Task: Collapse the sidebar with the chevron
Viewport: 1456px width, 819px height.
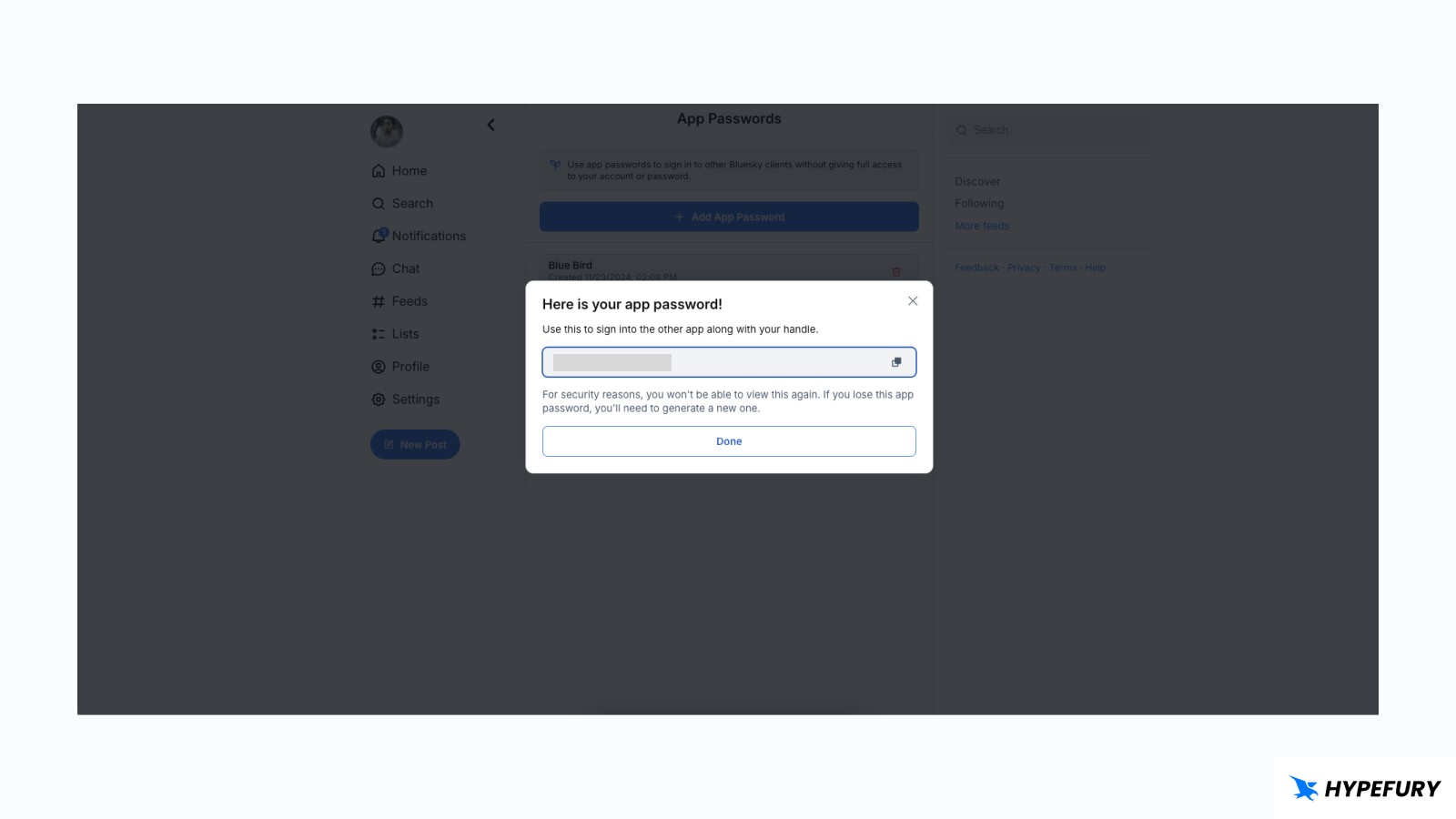Action: (x=490, y=124)
